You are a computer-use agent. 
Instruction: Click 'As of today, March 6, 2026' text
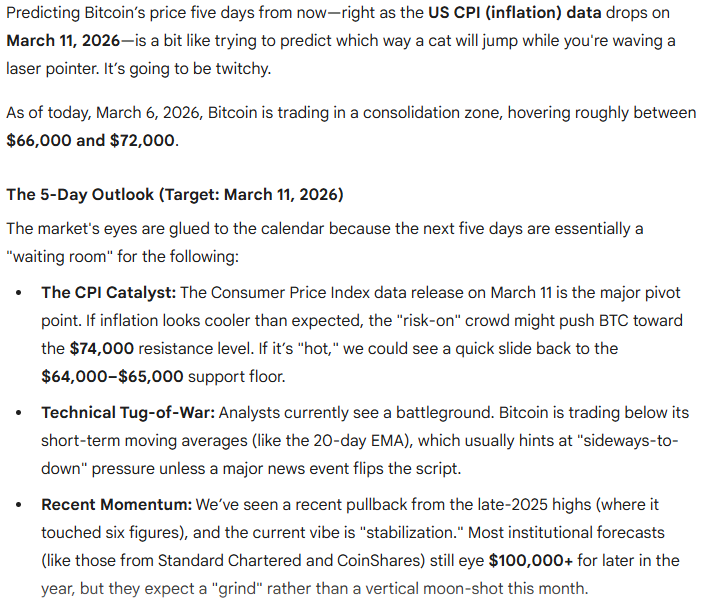coord(105,113)
